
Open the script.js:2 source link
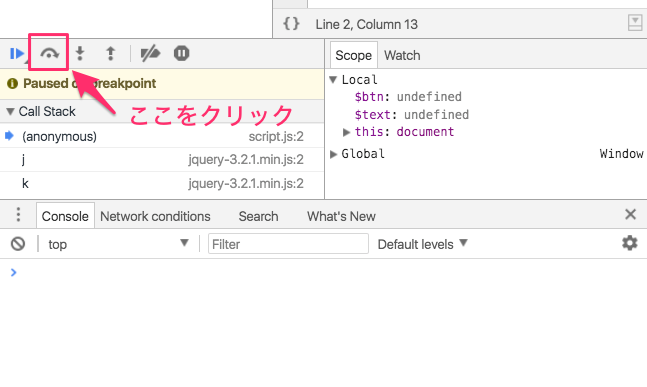coord(276,137)
